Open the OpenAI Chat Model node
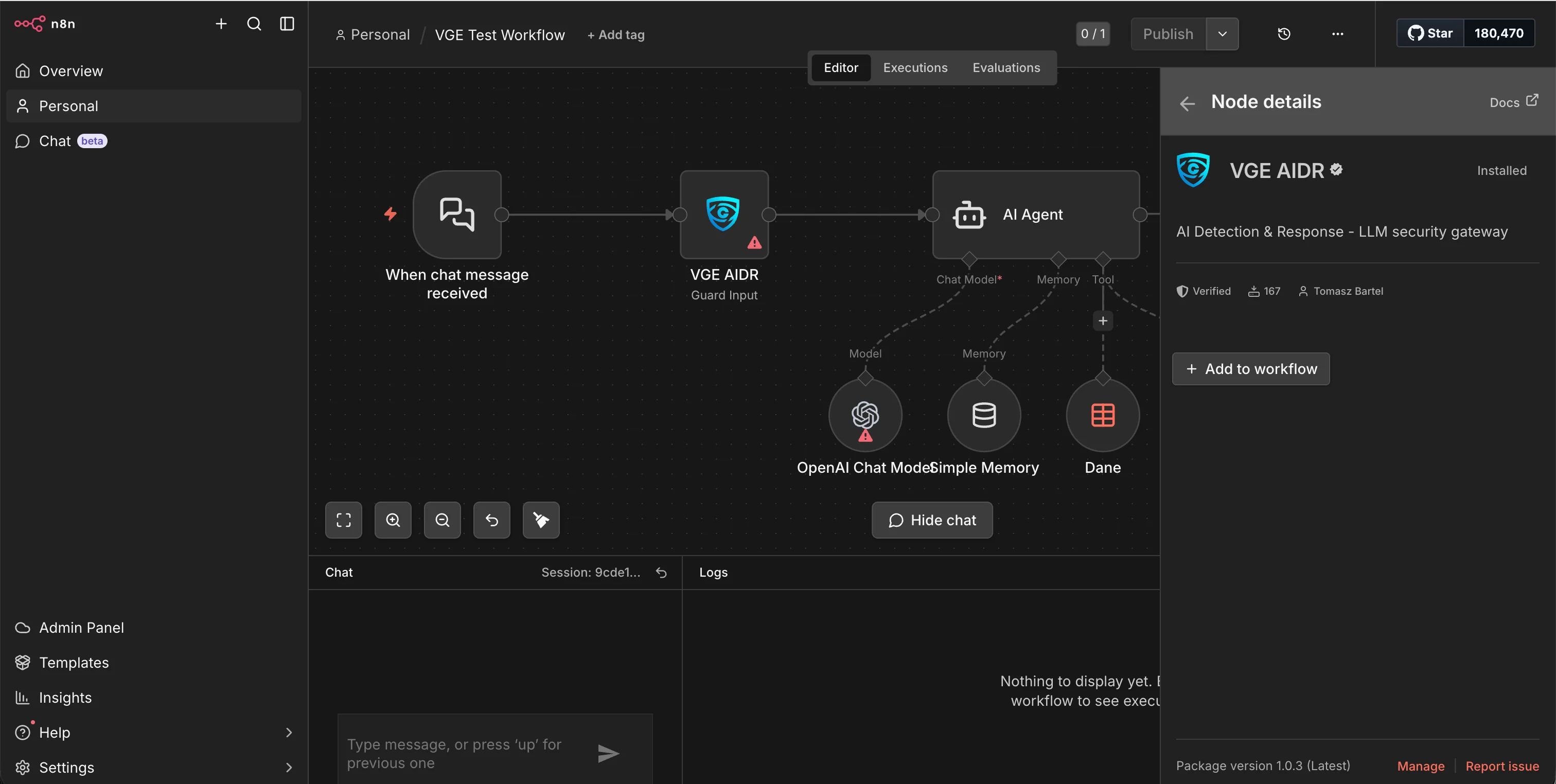The image size is (1556, 784). pos(864,415)
